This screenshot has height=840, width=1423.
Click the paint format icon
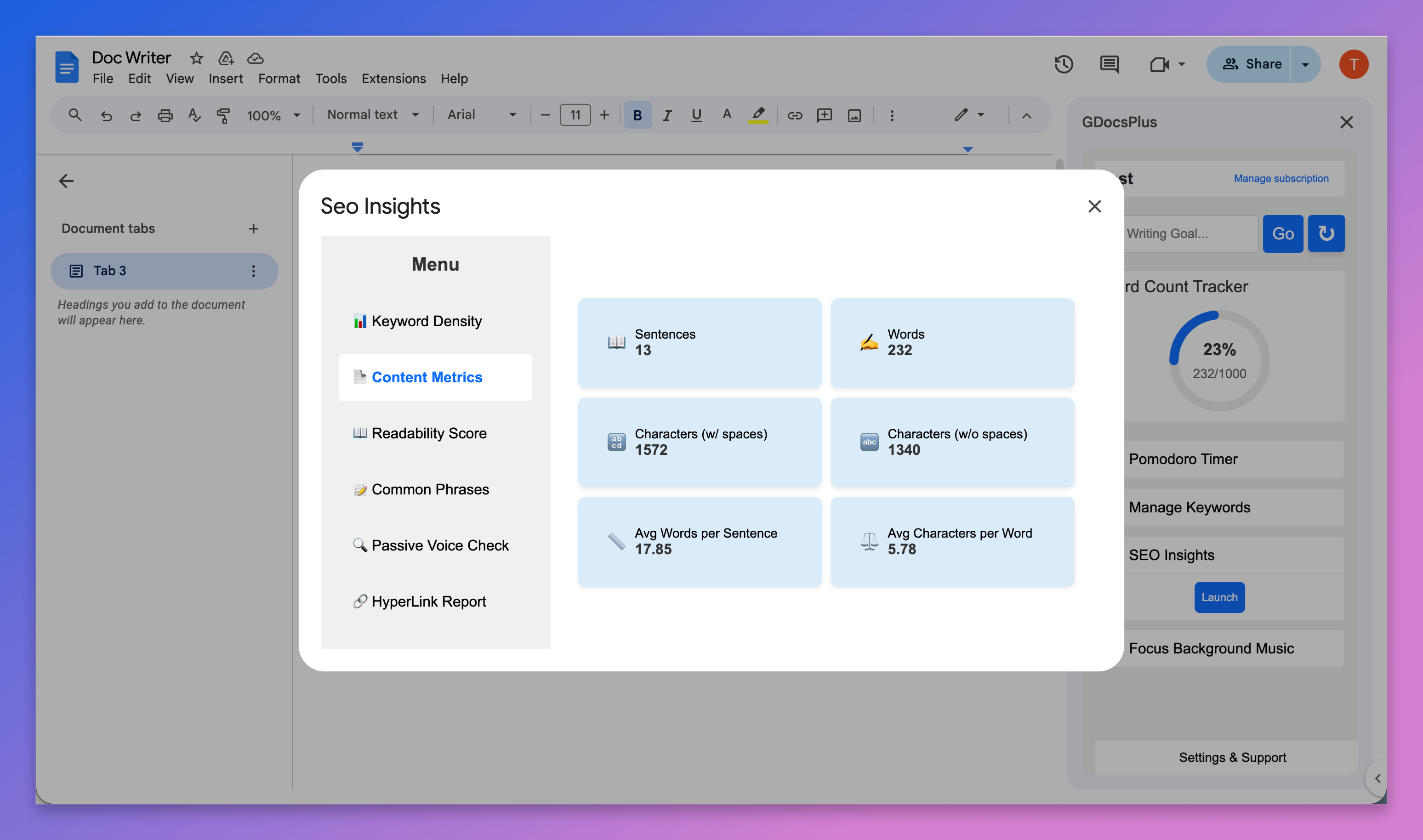coord(223,115)
